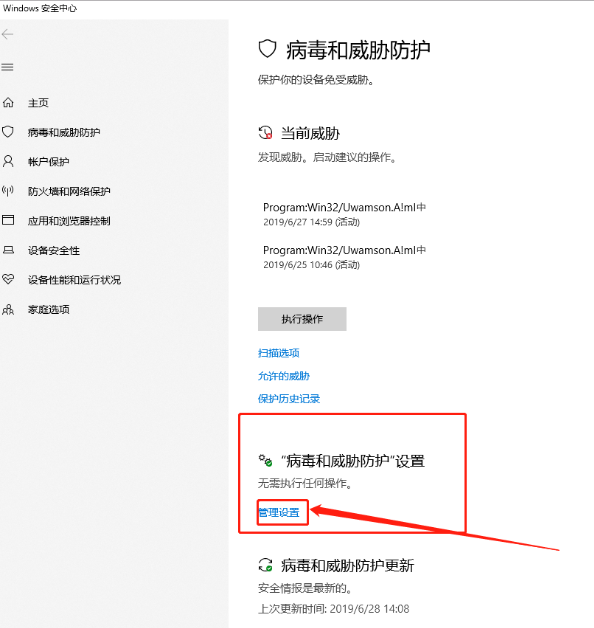The width and height of the screenshot is (594, 628).
Task: Click the 上次更新时间: 2019/6/28 14:08 text
Action: (x=334, y=609)
